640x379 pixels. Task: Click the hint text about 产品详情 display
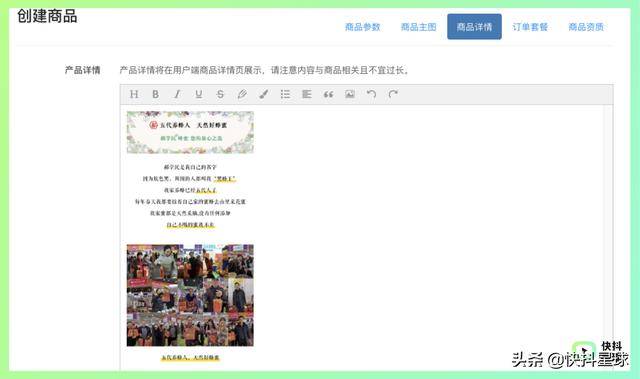[x=264, y=70]
